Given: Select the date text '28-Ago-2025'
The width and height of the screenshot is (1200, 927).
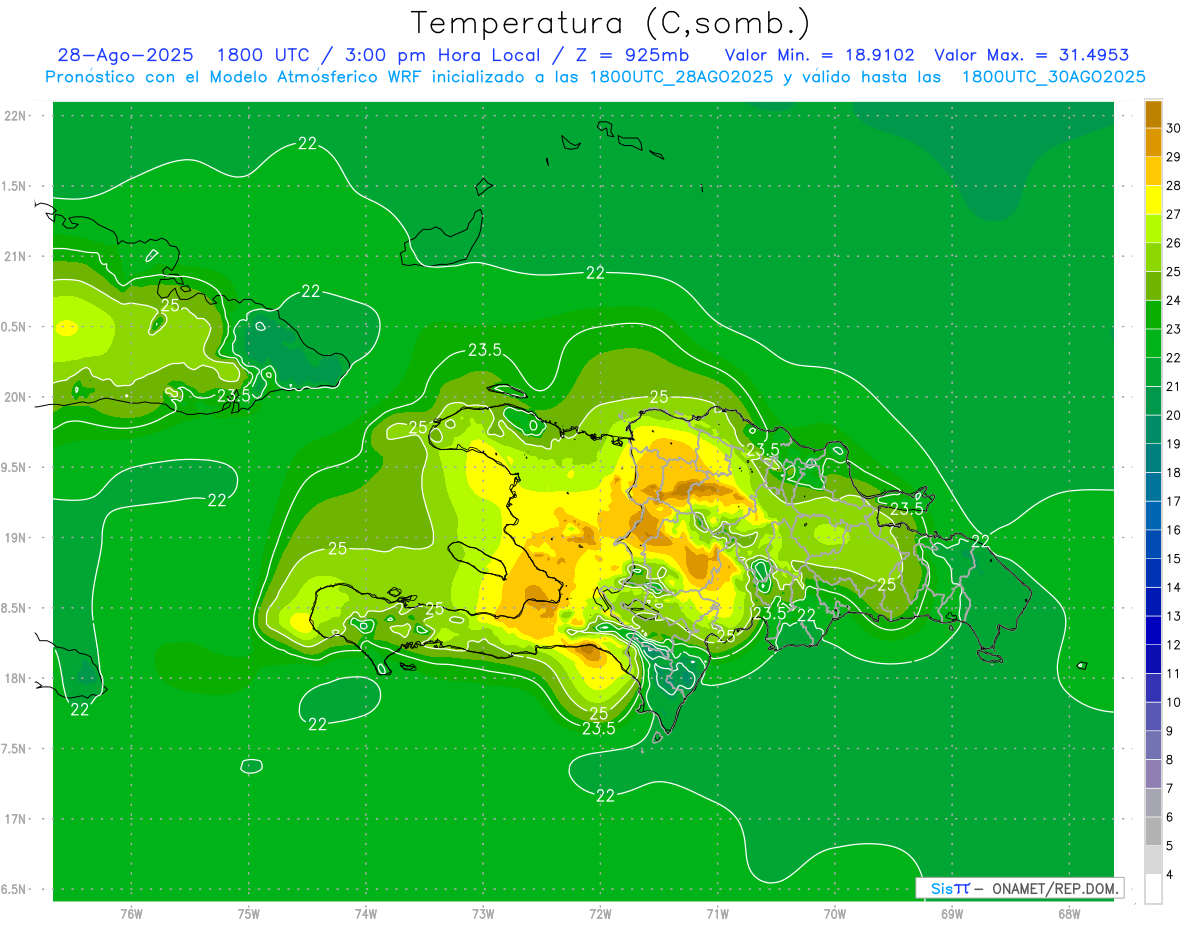Looking at the screenshot, I should pyautogui.click(x=125, y=55).
